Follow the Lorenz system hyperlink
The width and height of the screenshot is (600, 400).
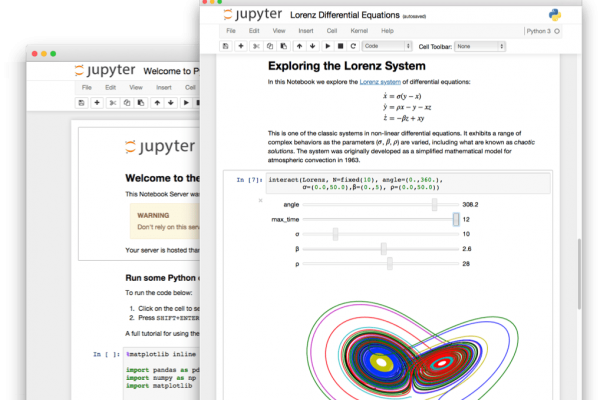pyautogui.click(x=380, y=82)
